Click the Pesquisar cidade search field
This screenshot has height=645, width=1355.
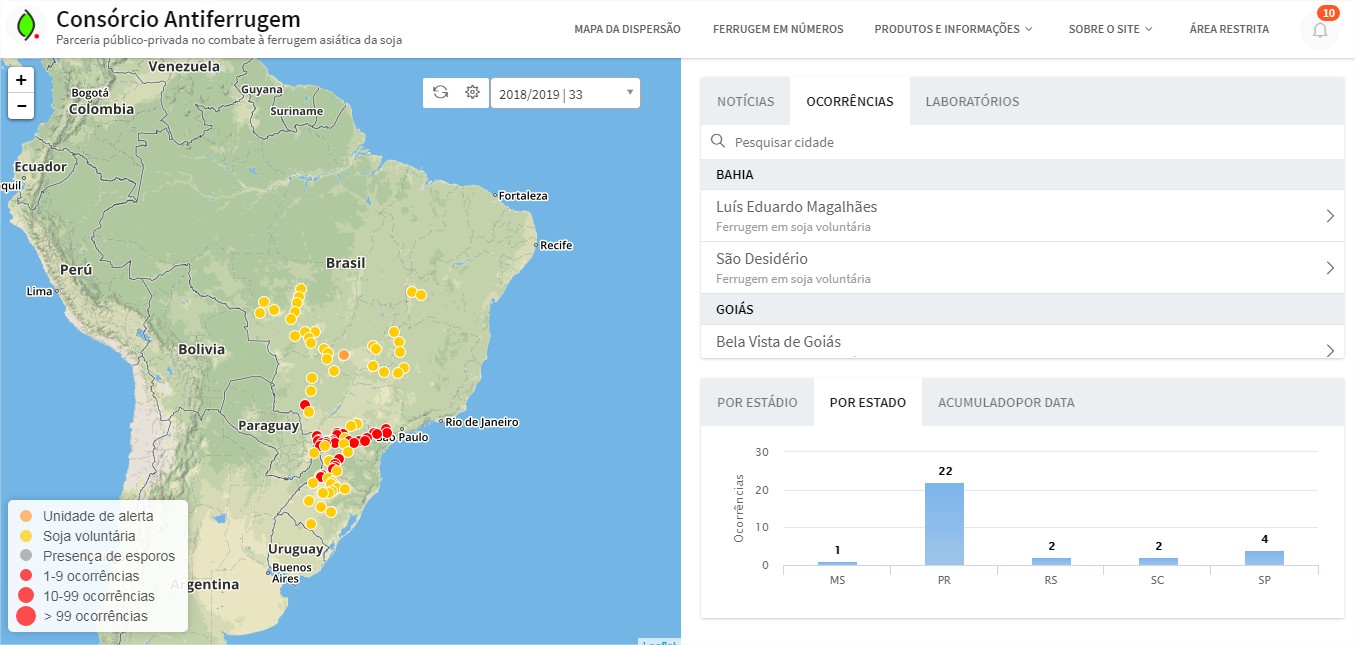[1030, 142]
